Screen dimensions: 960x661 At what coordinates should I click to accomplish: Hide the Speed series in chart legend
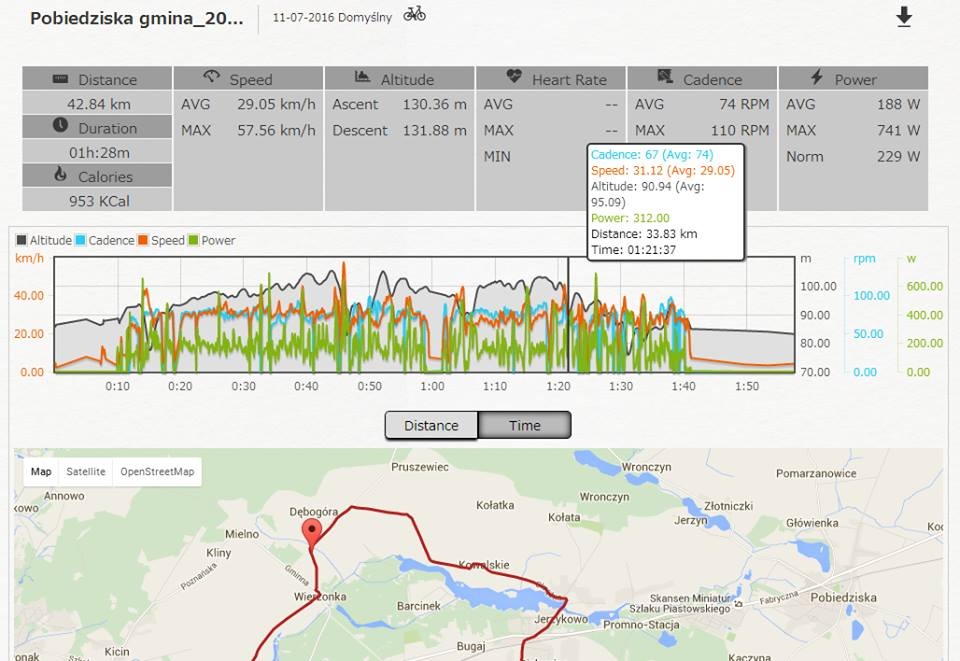tap(161, 241)
